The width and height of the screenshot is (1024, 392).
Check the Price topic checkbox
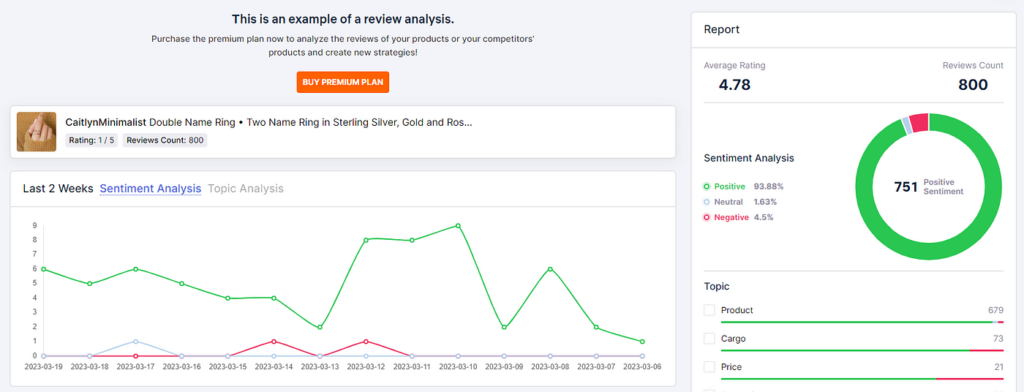(709, 367)
